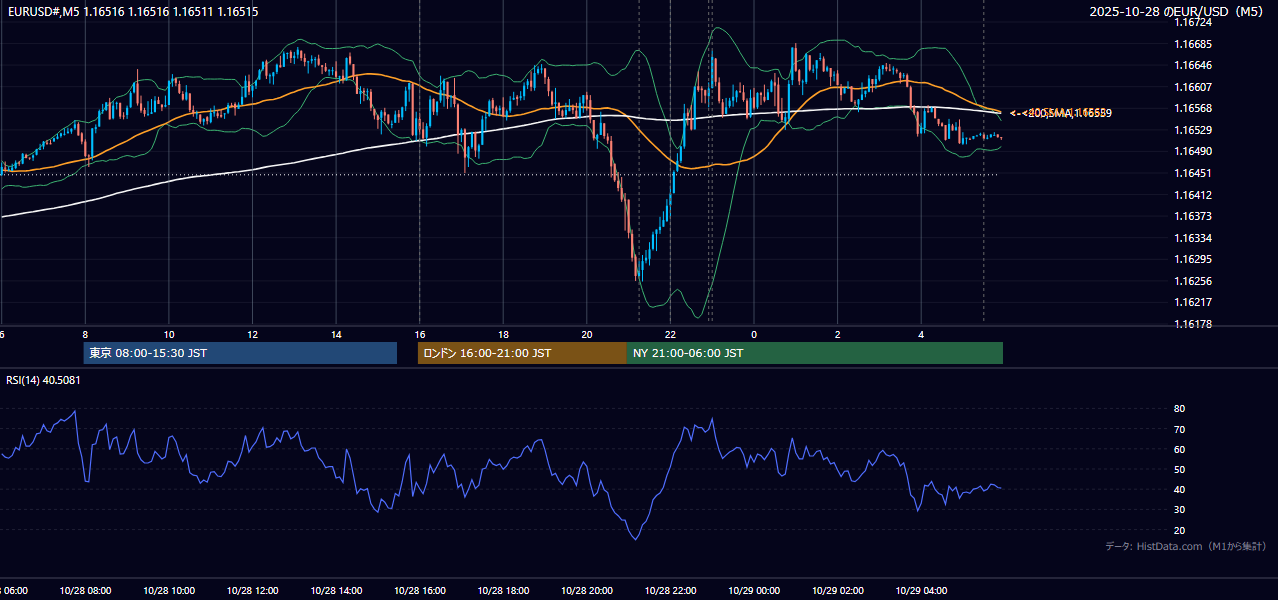
Task: Click the 1.16217 price axis label
Action: pos(1193,302)
